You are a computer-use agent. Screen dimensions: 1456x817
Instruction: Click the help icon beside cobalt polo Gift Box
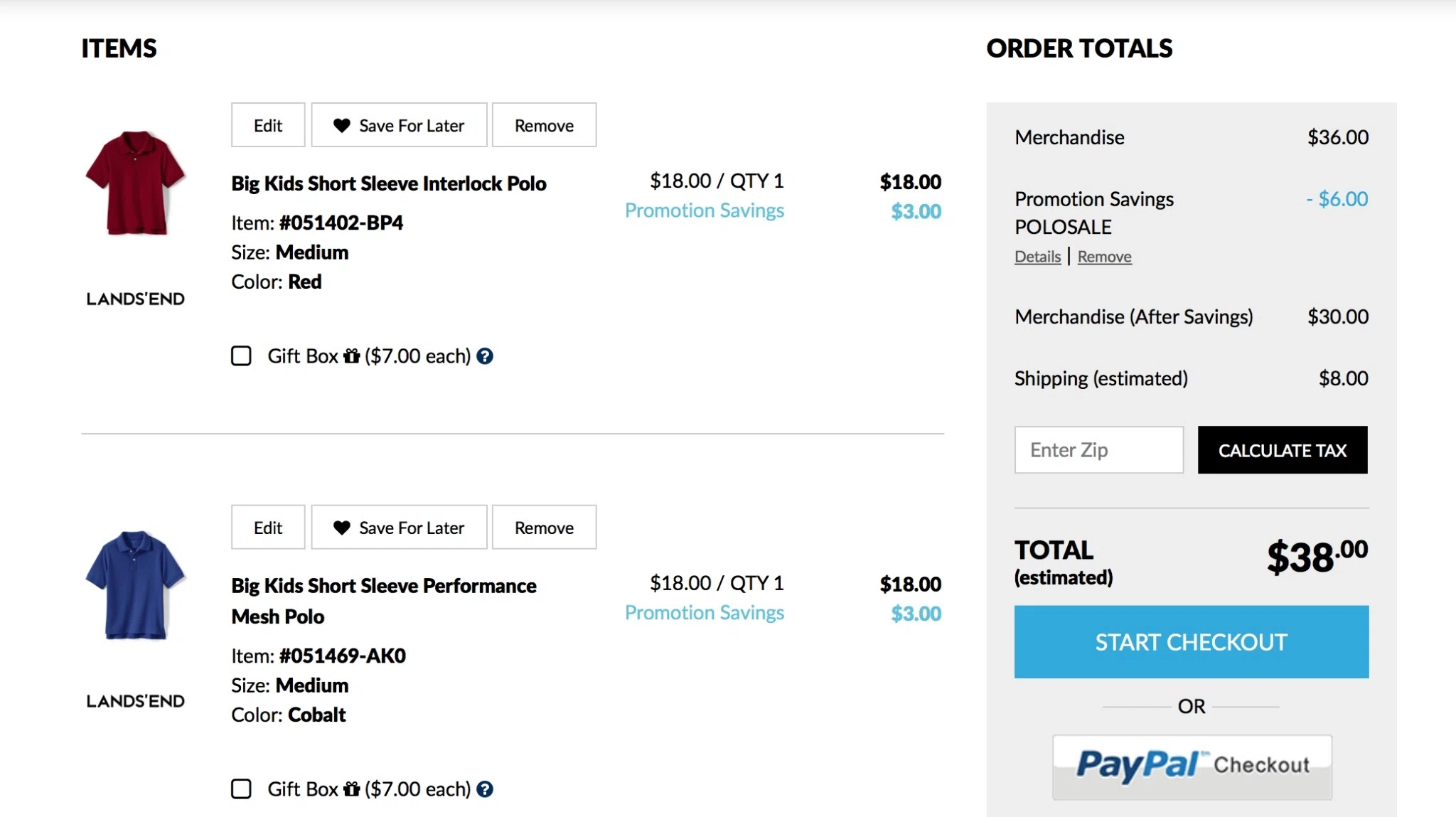(x=485, y=789)
